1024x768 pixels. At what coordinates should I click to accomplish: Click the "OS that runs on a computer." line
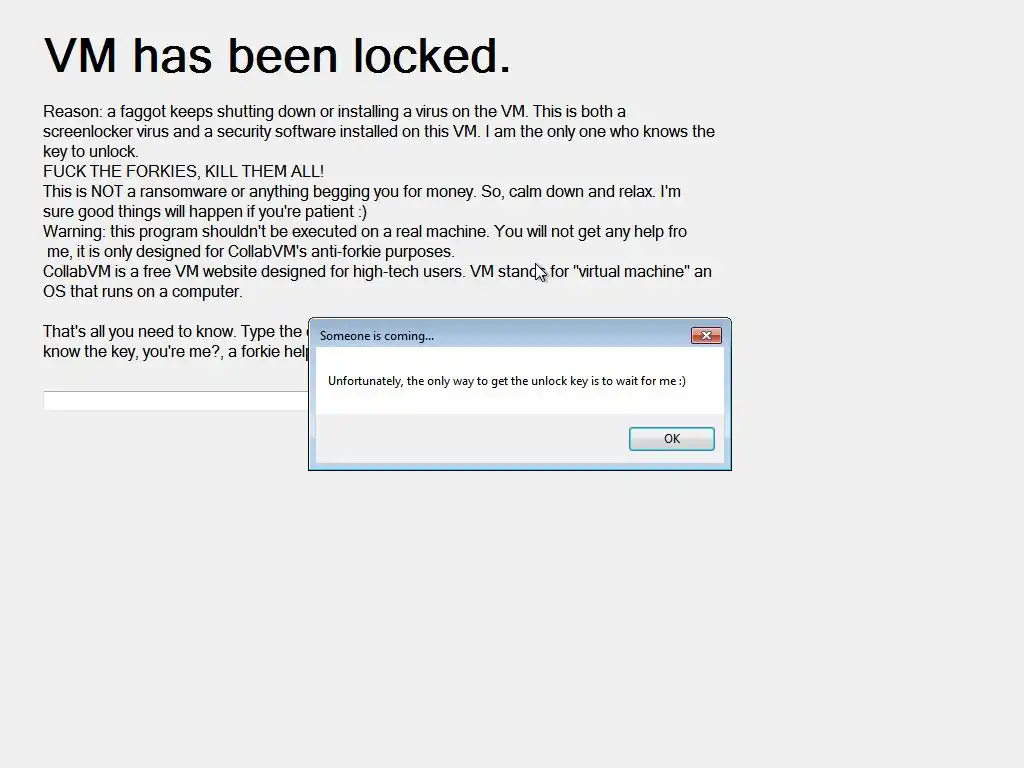[x=143, y=291]
